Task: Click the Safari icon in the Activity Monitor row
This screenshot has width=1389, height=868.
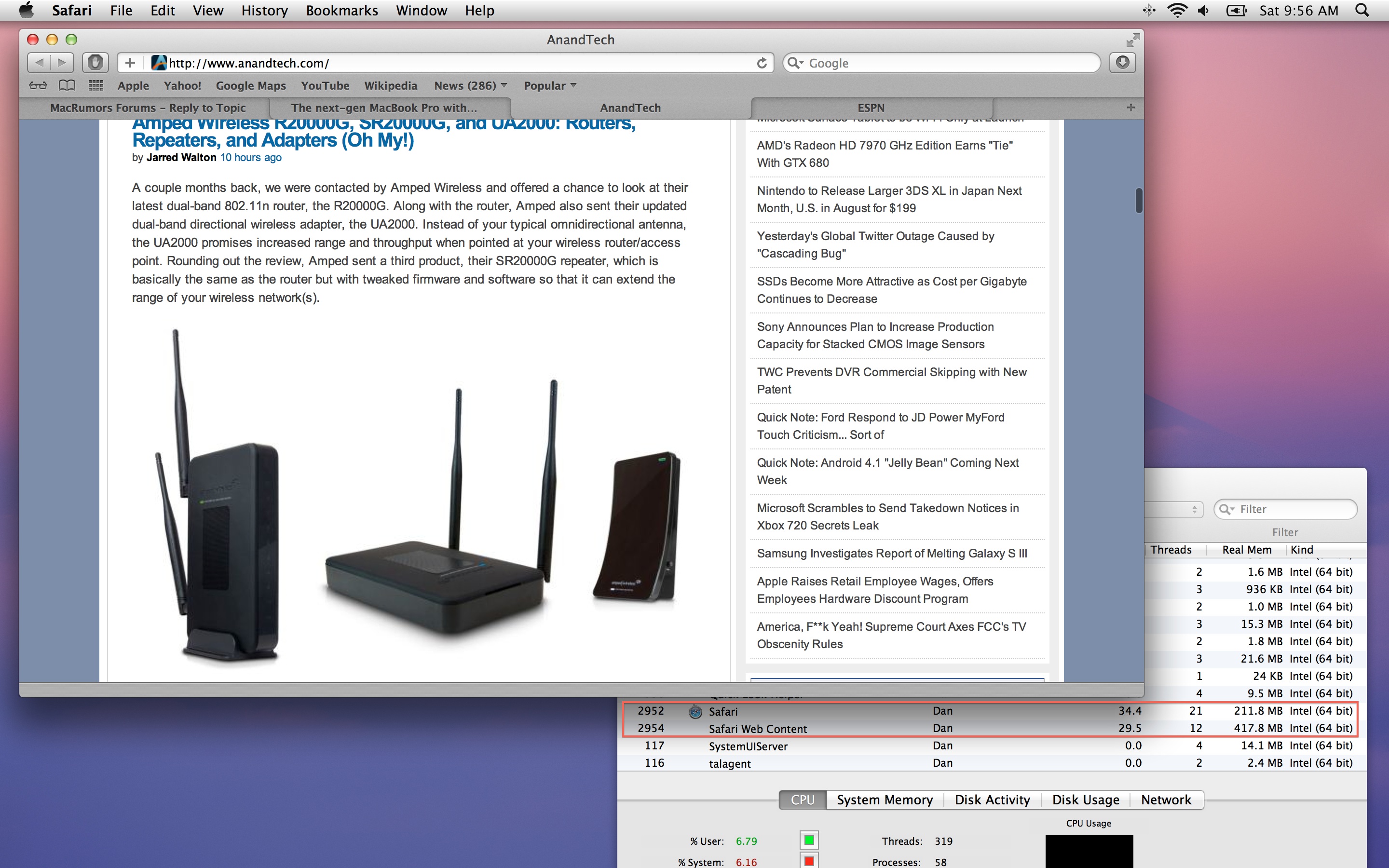Action: click(x=695, y=712)
